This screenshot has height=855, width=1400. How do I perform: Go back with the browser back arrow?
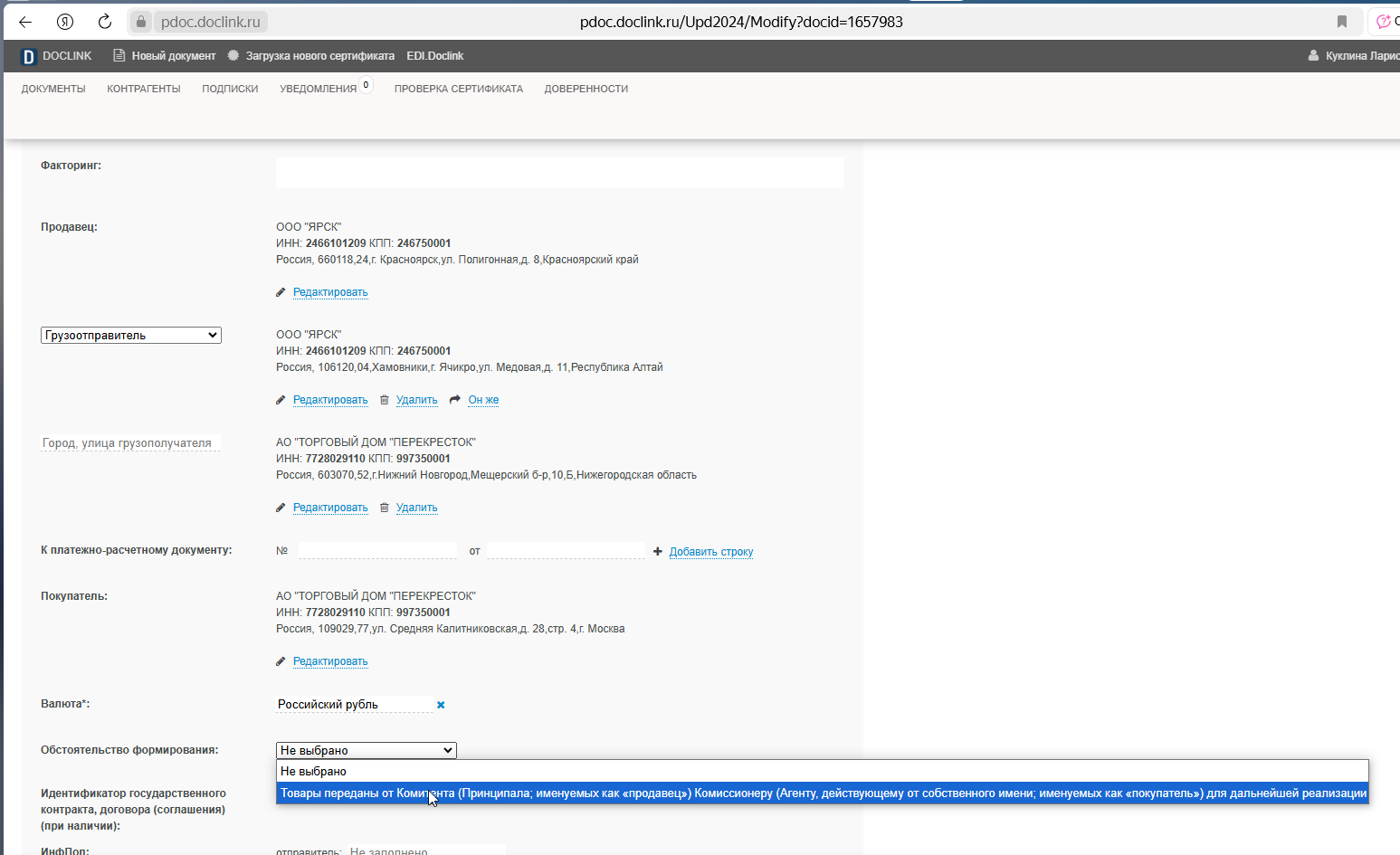25,22
